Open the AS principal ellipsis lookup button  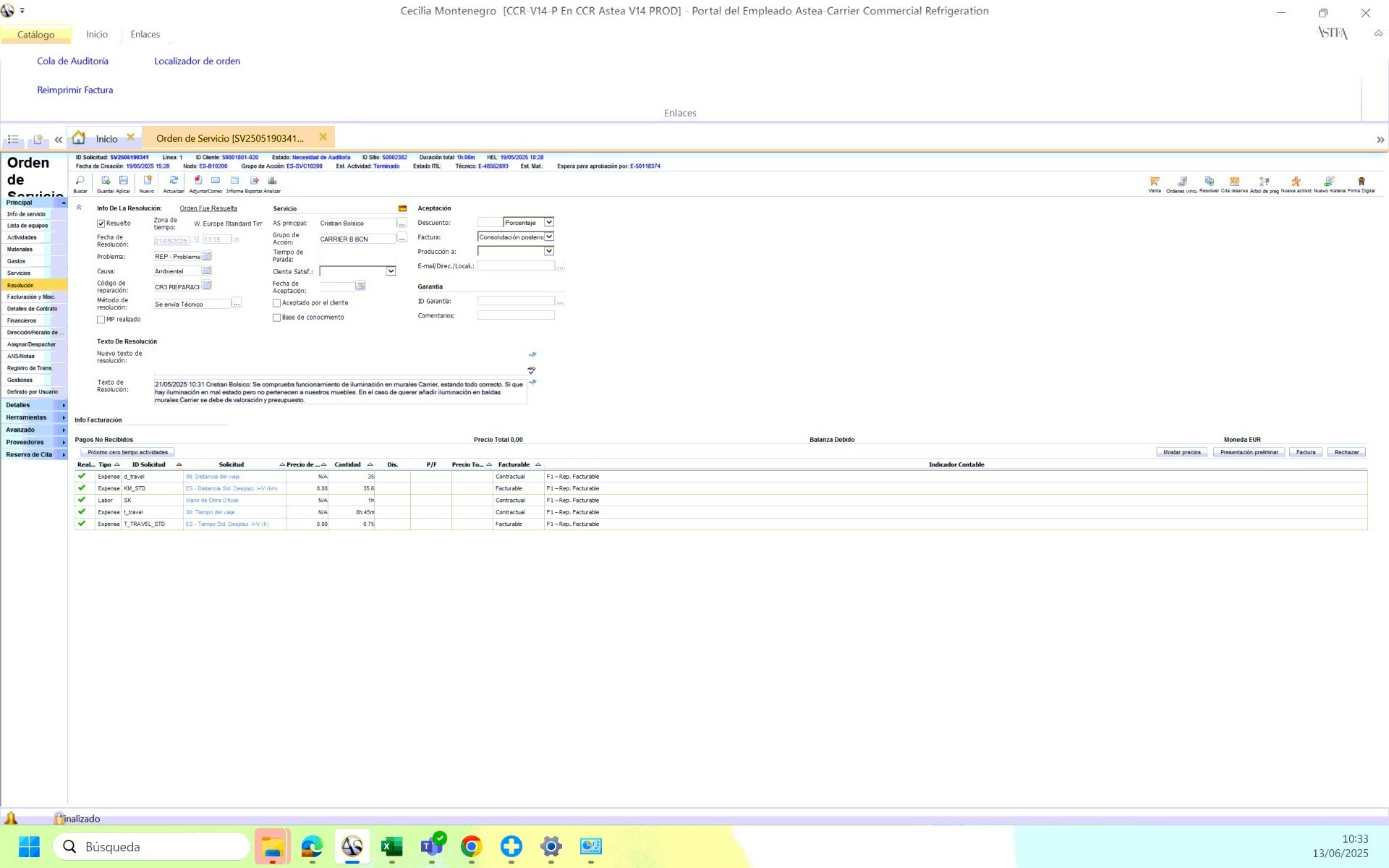click(402, 224)
